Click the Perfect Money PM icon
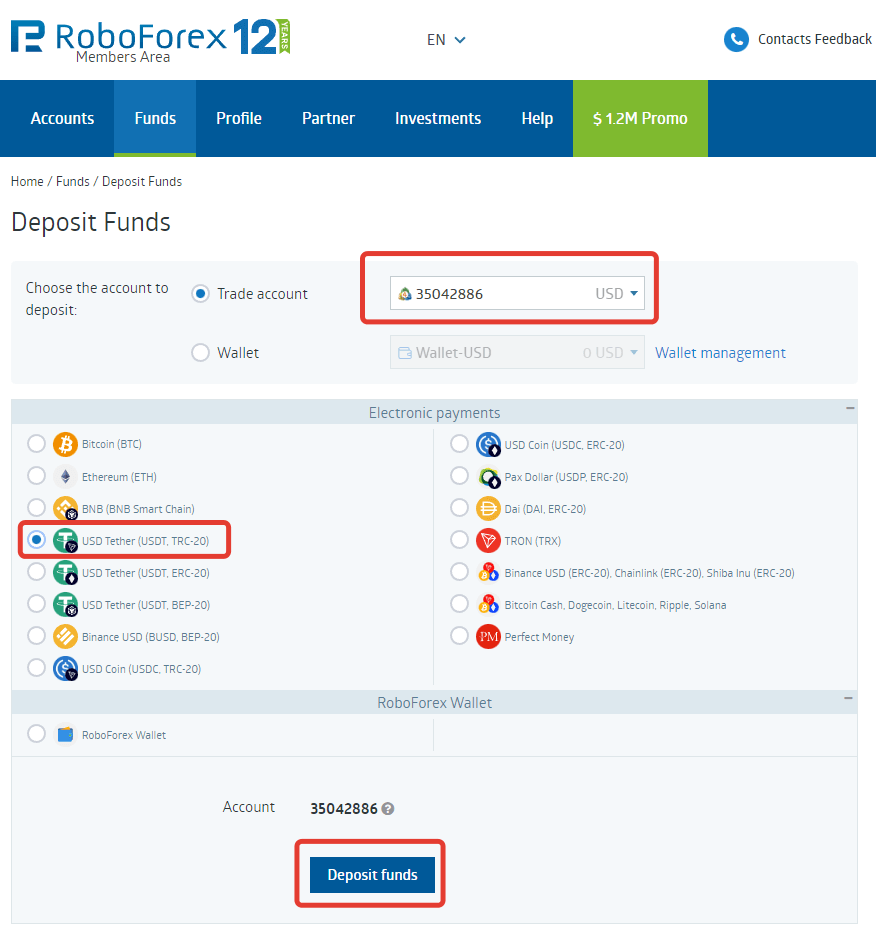This screenshot has height=931, width=876. point(488,636)
